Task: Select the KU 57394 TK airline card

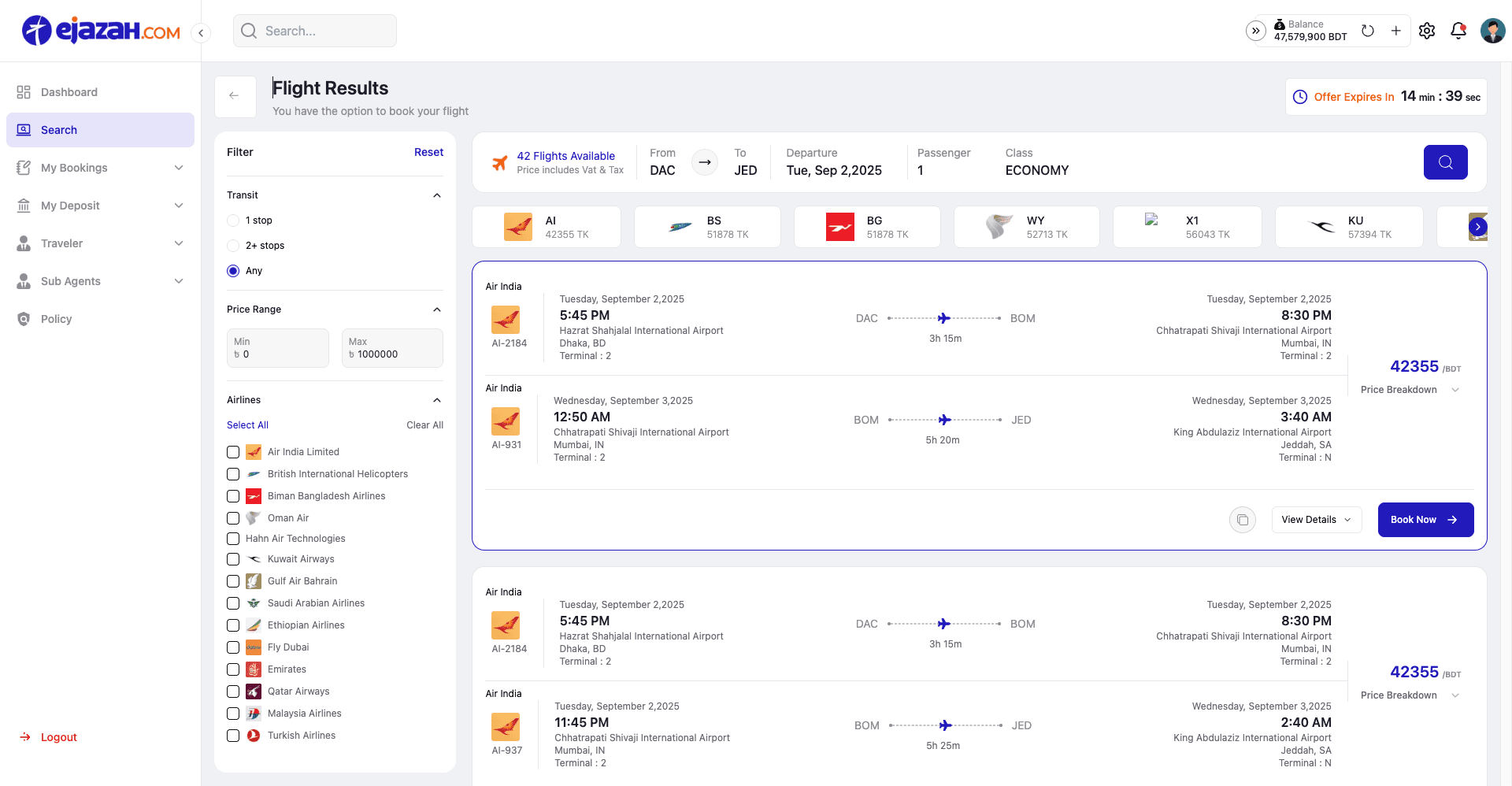Action: (x=1349, y=227)
